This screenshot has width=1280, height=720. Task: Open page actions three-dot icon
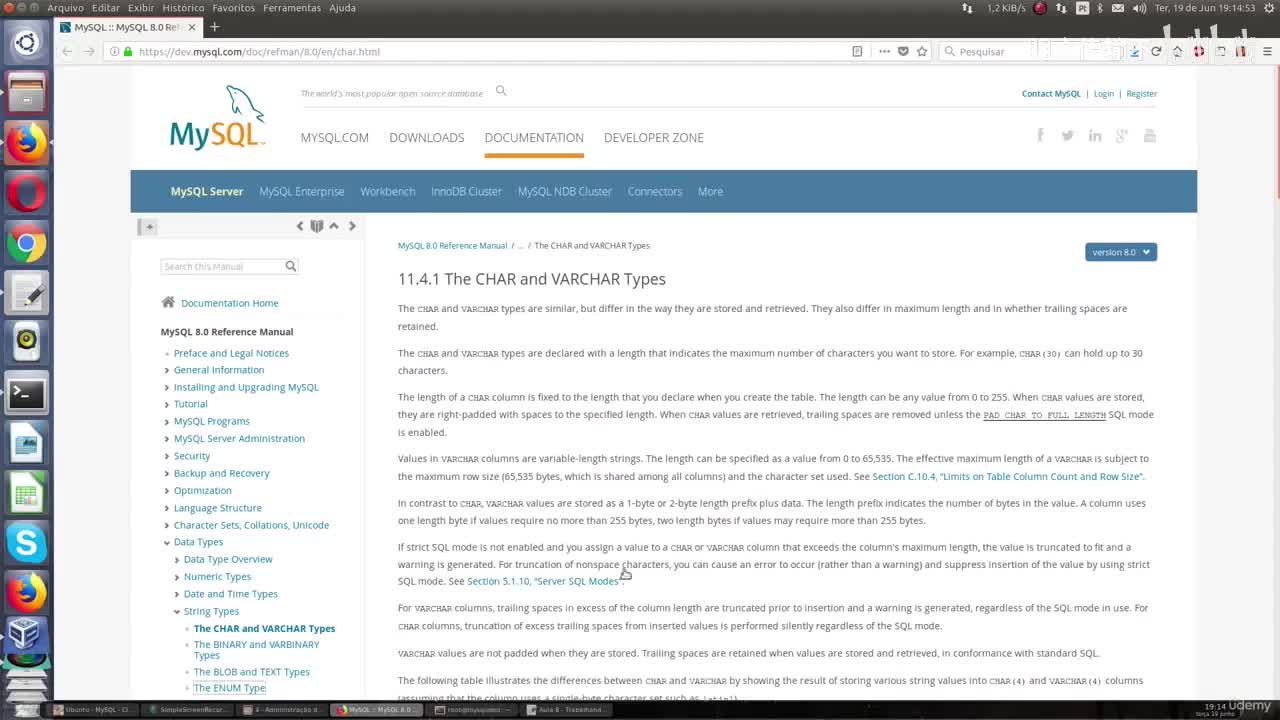[884, 51]
